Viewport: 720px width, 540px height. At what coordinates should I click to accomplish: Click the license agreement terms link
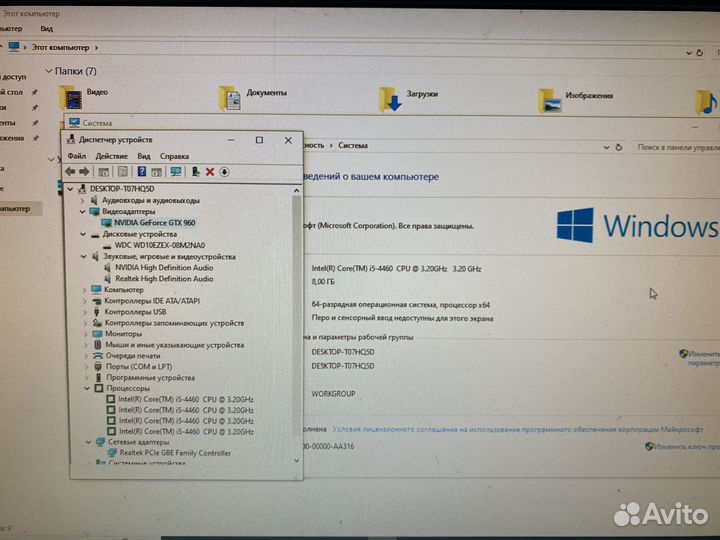pyautogui.click(x=518, y=429)
